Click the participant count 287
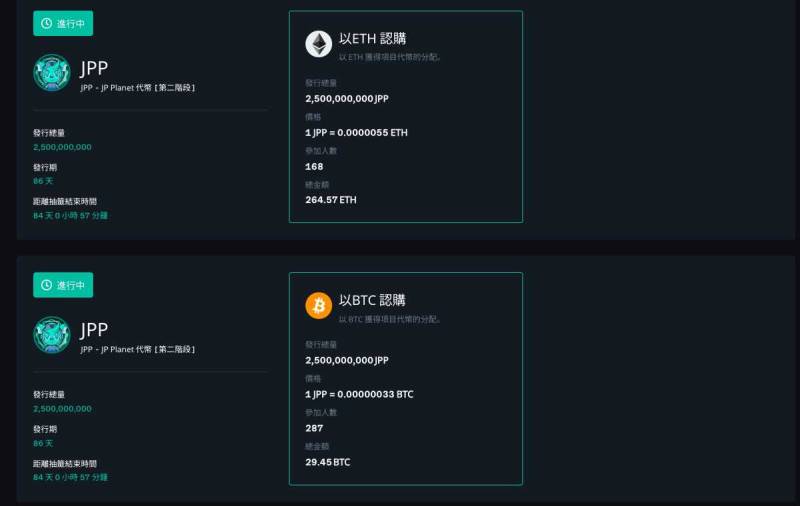The image size is (800, 506). tap(314, 428)
